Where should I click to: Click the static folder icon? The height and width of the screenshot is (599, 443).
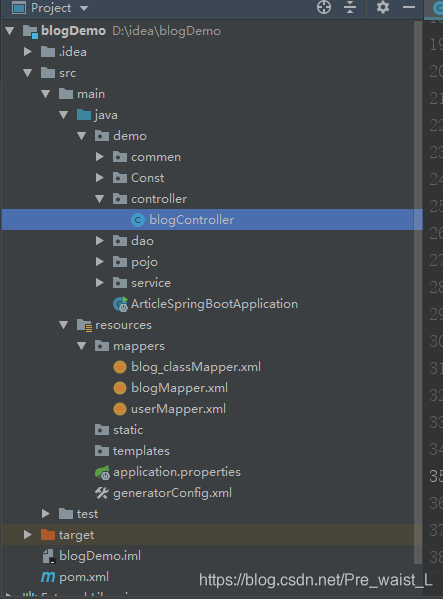(x=102, y=430)
